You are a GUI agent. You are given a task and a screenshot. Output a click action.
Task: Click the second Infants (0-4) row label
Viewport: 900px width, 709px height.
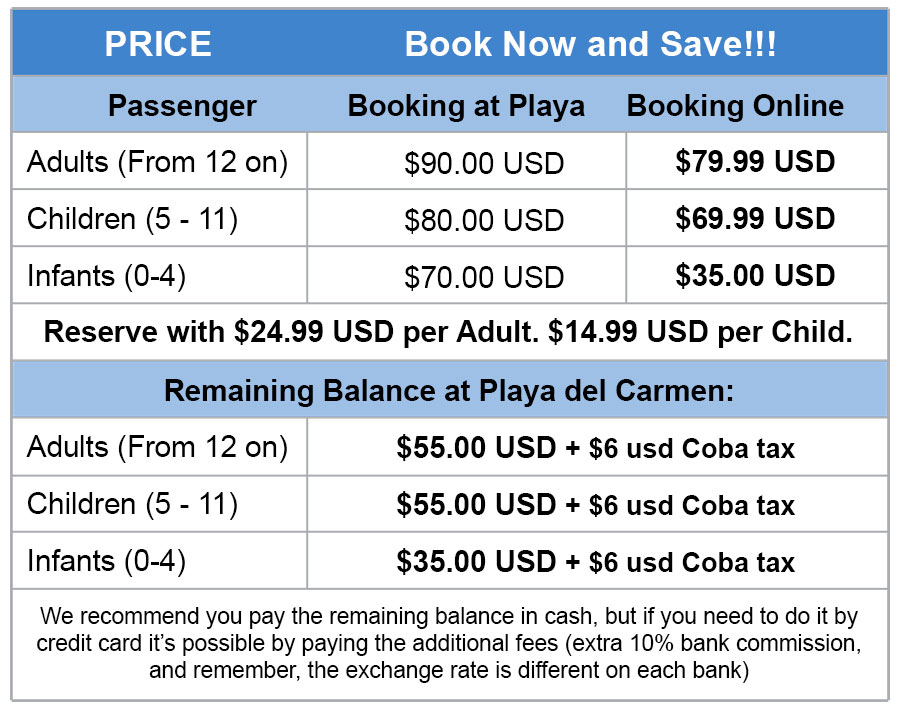coord(106,561)
